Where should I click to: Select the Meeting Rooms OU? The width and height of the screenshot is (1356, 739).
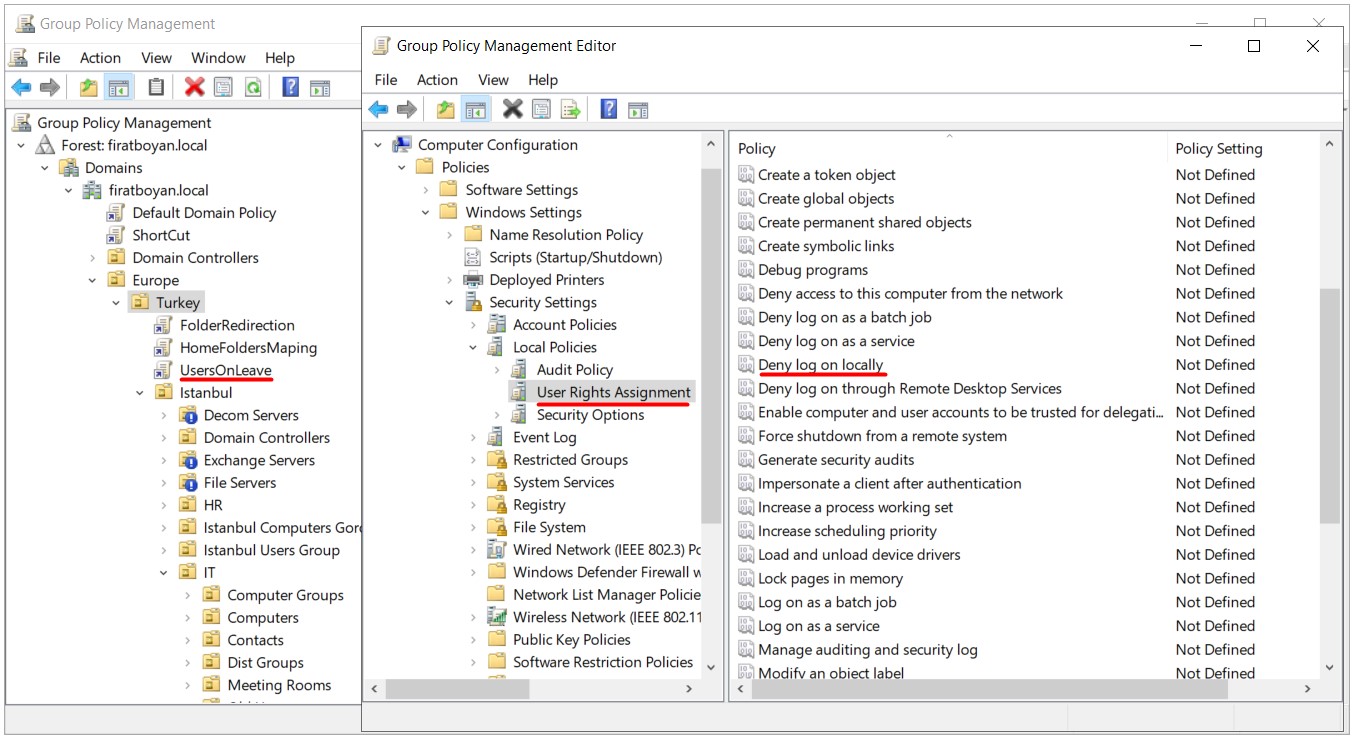279,685
